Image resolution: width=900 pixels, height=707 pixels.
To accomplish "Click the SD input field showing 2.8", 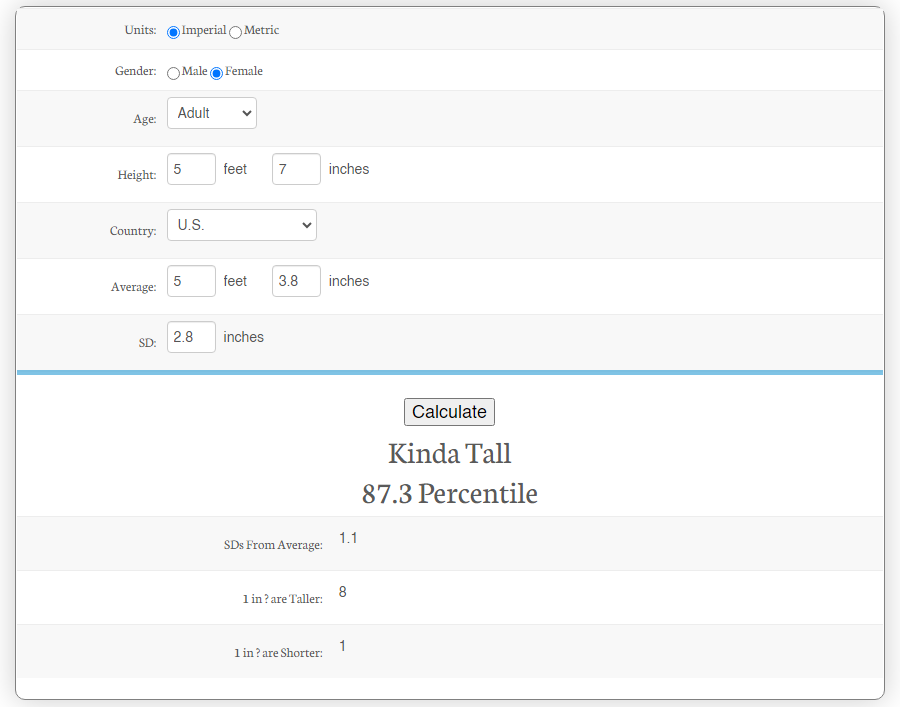I will [x=191, y=337].
